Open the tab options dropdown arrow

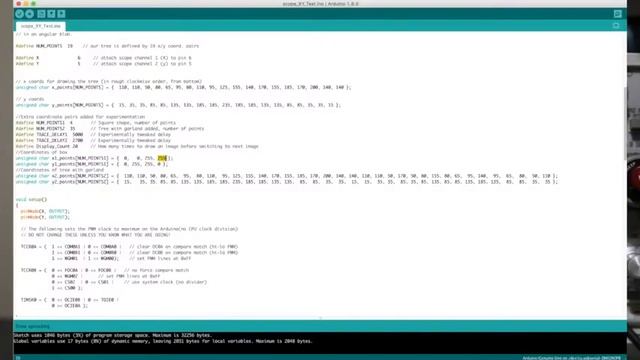[x=616, y=26]
